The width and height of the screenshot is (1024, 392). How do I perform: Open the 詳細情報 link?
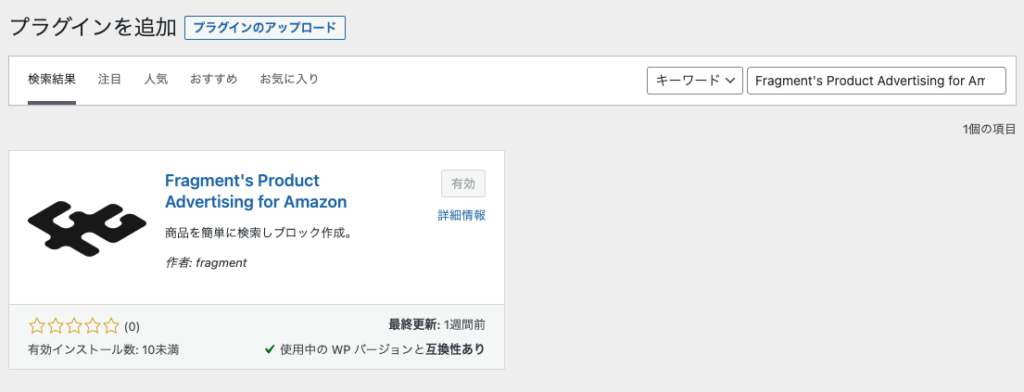pyautogui.click(x=462, y=216)
